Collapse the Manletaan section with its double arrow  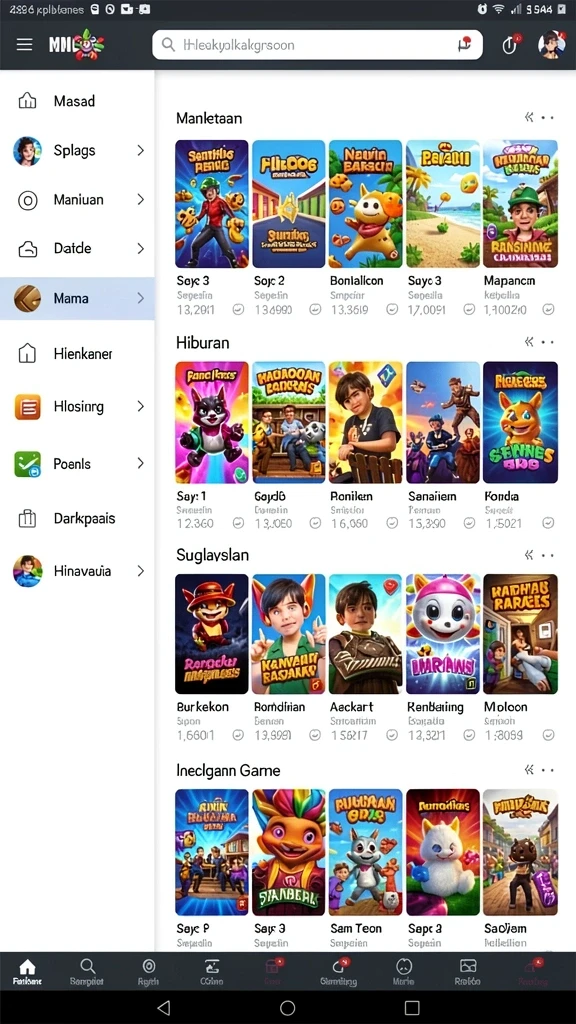(x=529, y=118)
